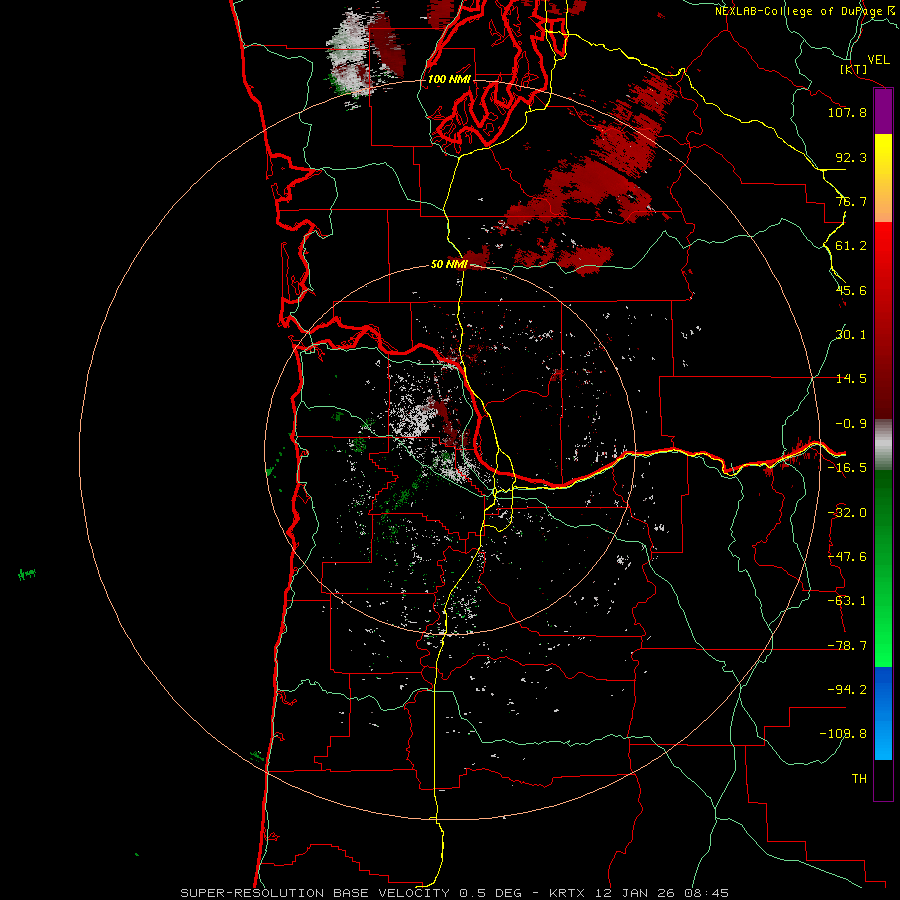The width and height of the screenshot is (900, 900).
Task: Click the 100 NMI range ring label
Action: click(449, 79)
